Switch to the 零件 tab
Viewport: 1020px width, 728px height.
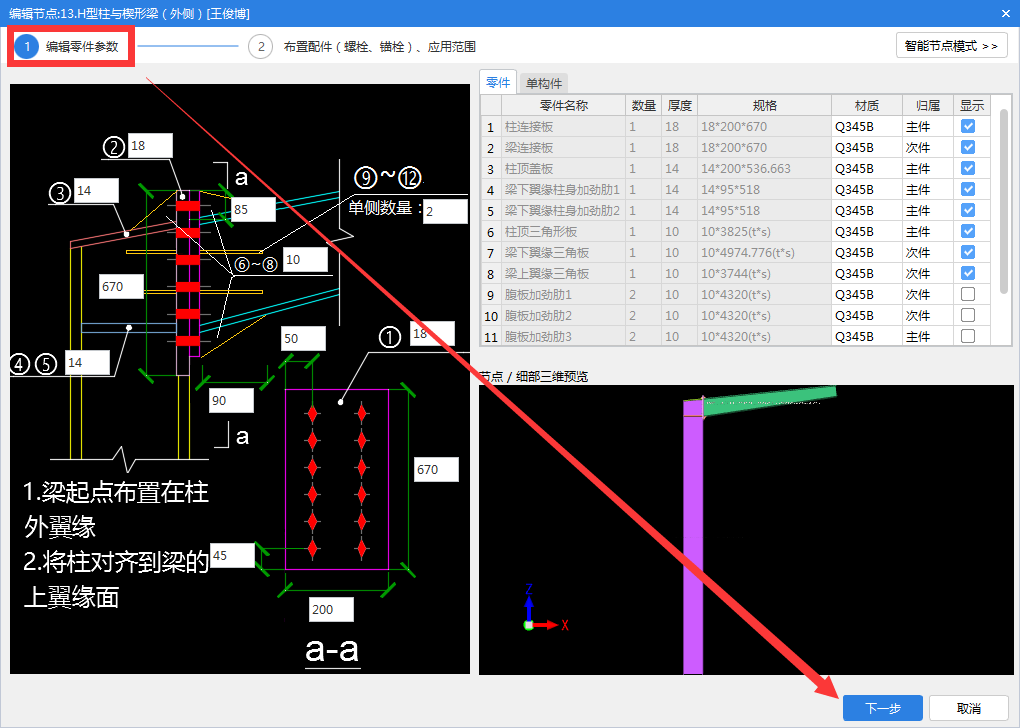[498, 83]
